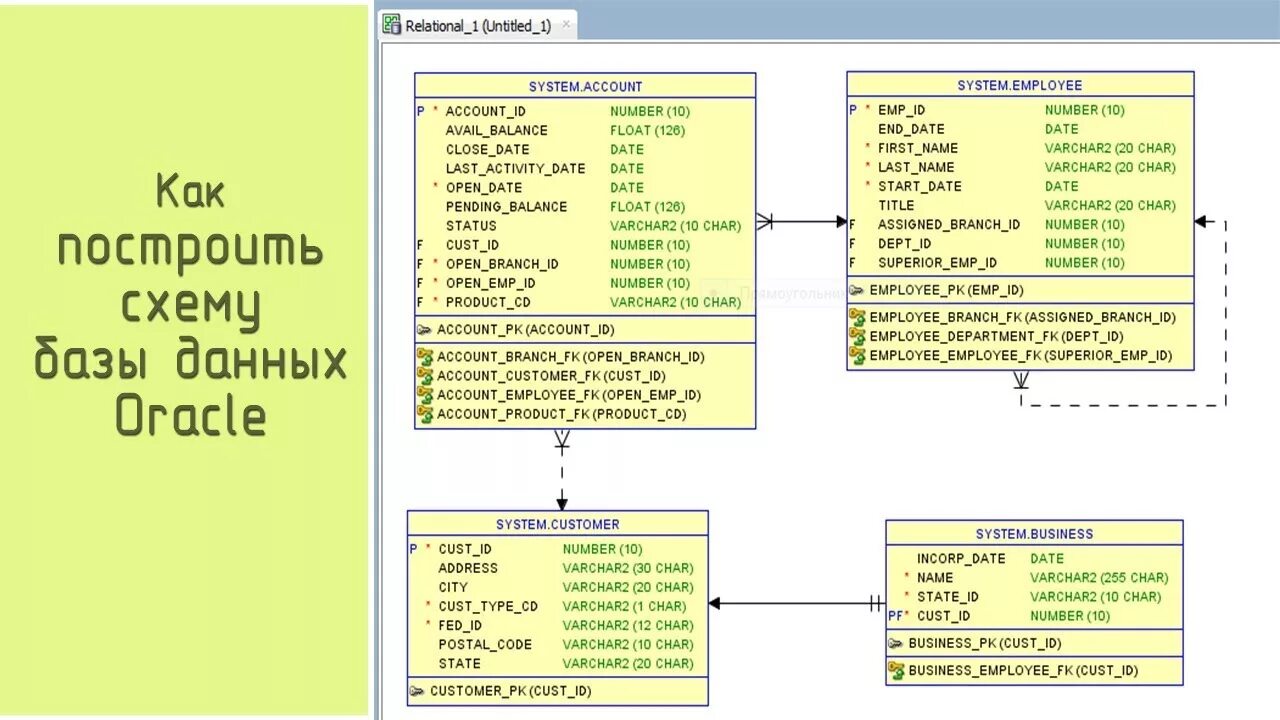Click the STATE column in SYSTEM.CUSTOMER
The image size is (1280, 720).
tap(557, 663)
